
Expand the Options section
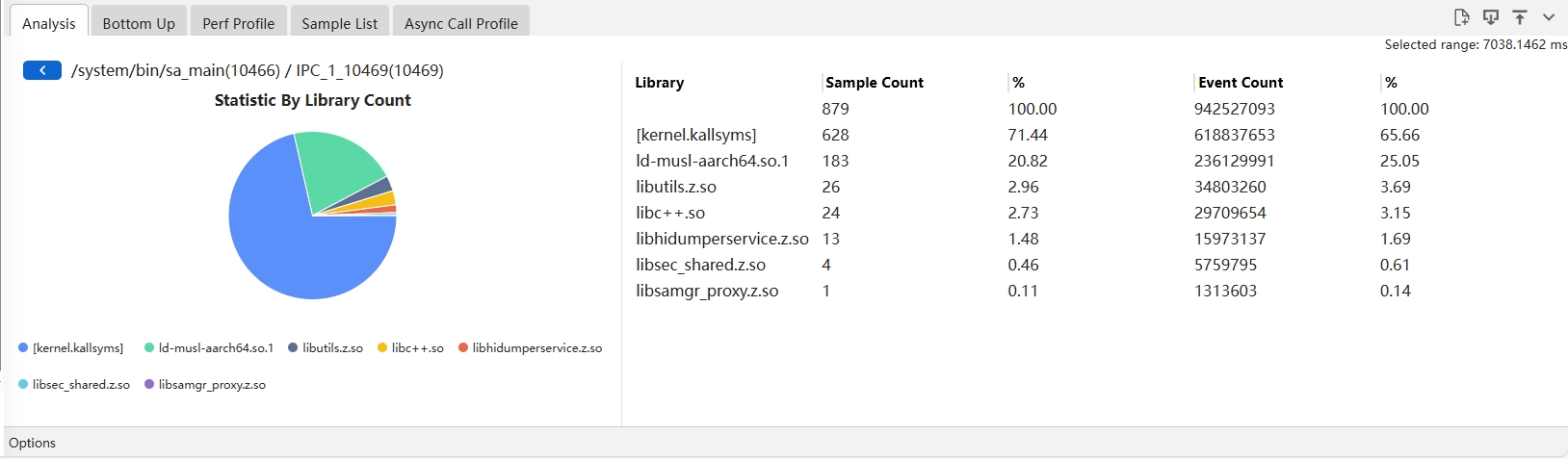point(33,443)
